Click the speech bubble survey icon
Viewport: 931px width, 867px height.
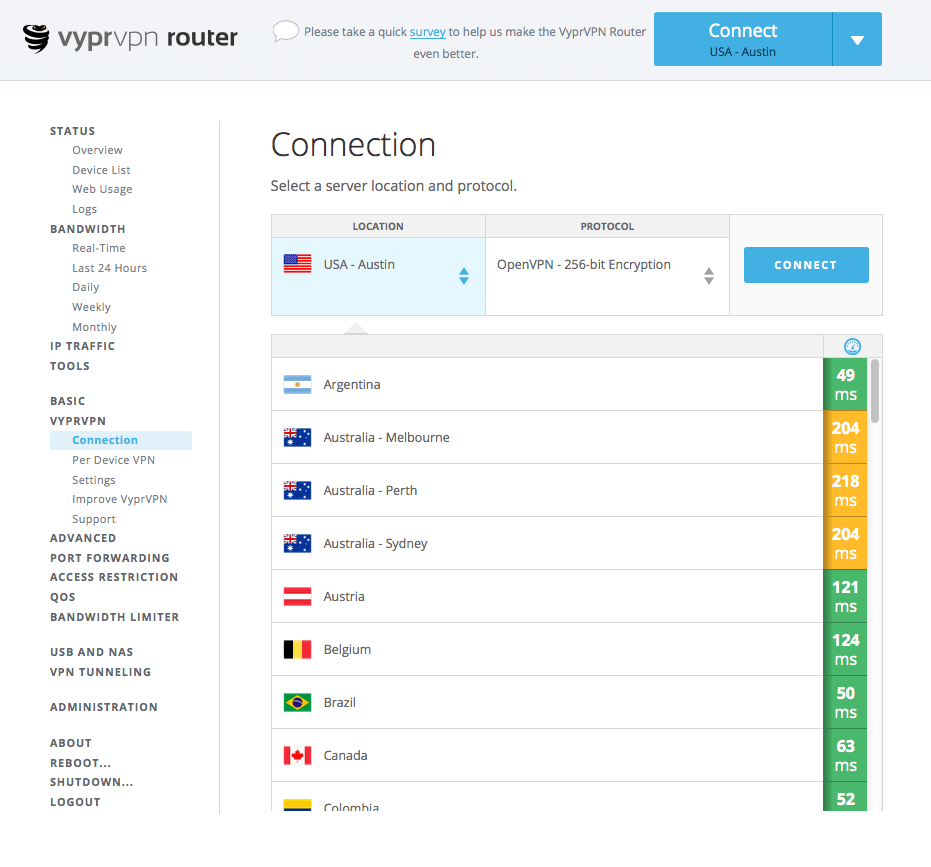(286, 31)
